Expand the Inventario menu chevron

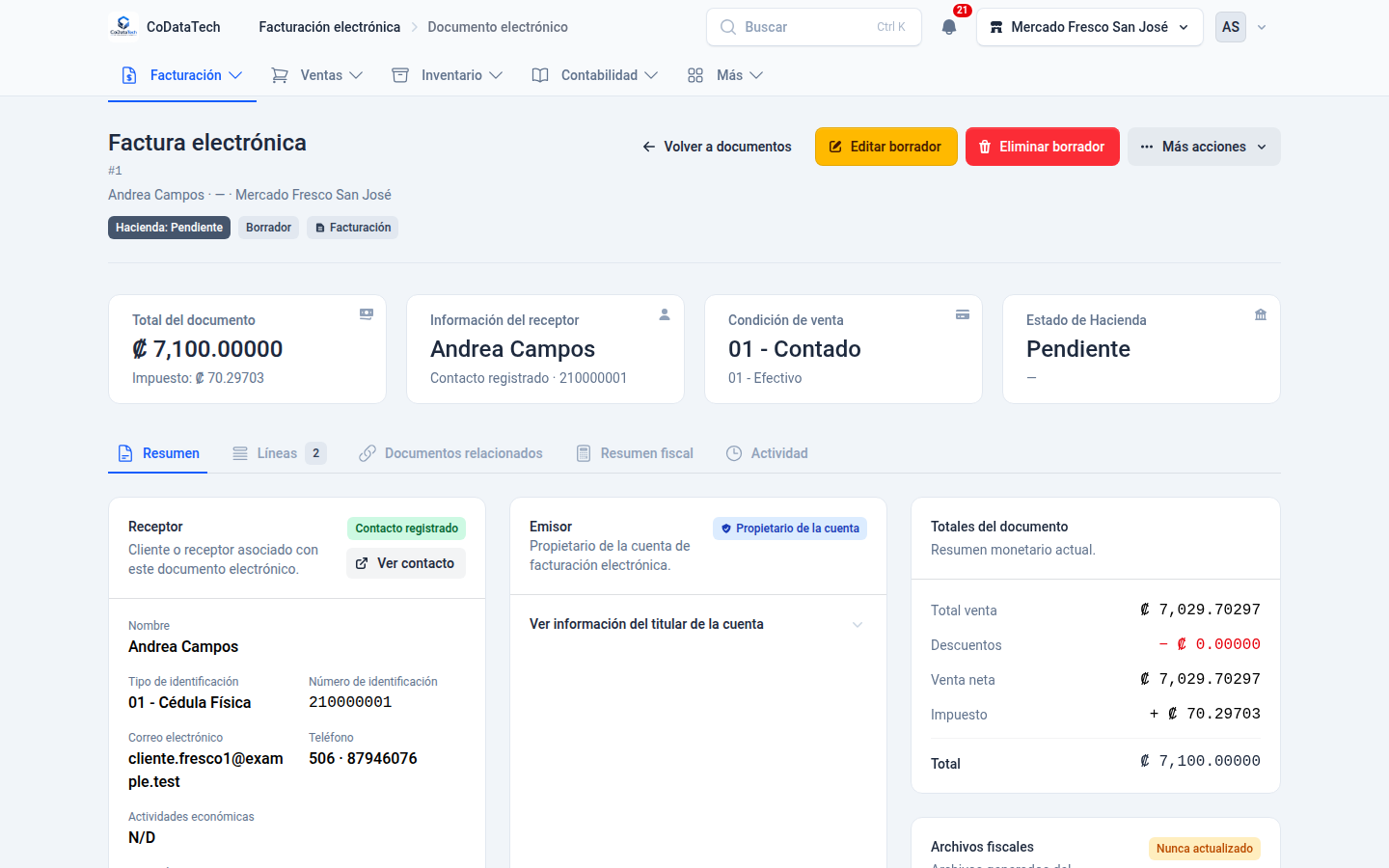click(x=496, y=75)
